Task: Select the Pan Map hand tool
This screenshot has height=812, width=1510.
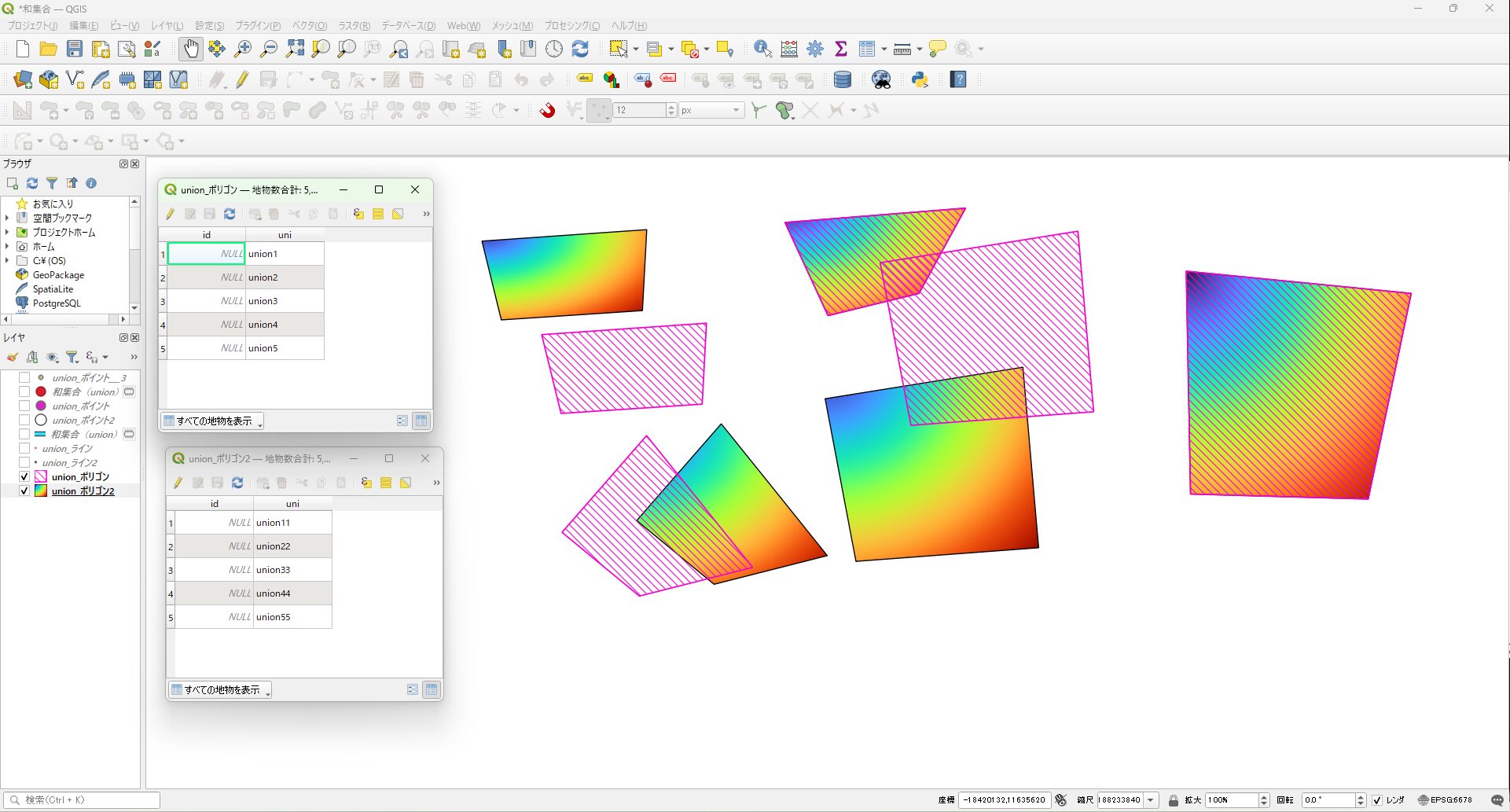Action: coord(190,49)
